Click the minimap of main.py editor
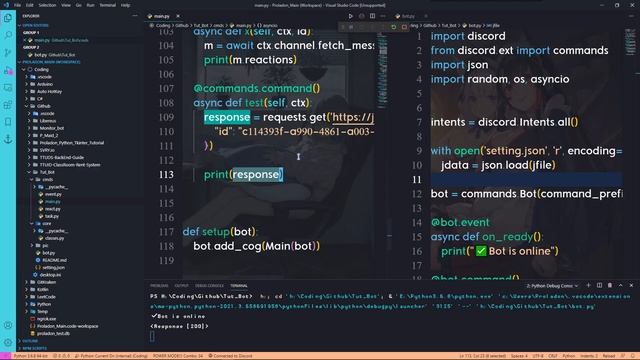 (382, 69)
